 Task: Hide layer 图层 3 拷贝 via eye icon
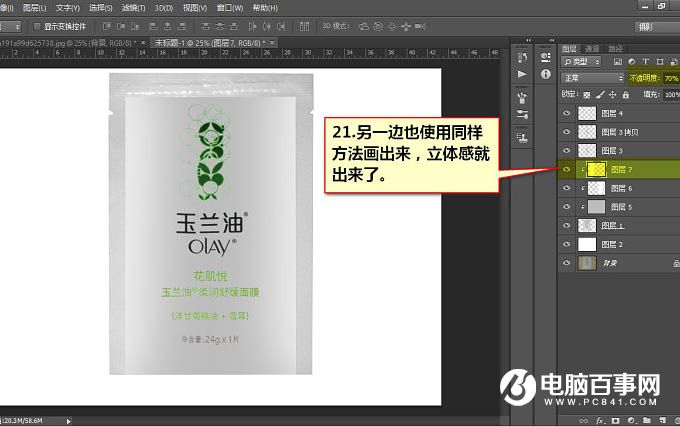(566, 132)
